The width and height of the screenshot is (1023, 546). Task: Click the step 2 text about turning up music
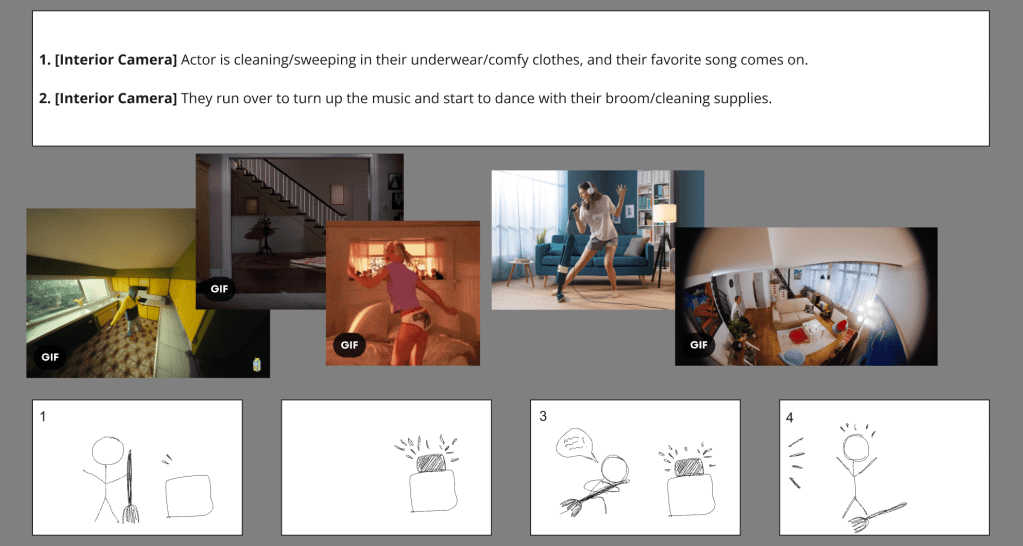point(476,98)
